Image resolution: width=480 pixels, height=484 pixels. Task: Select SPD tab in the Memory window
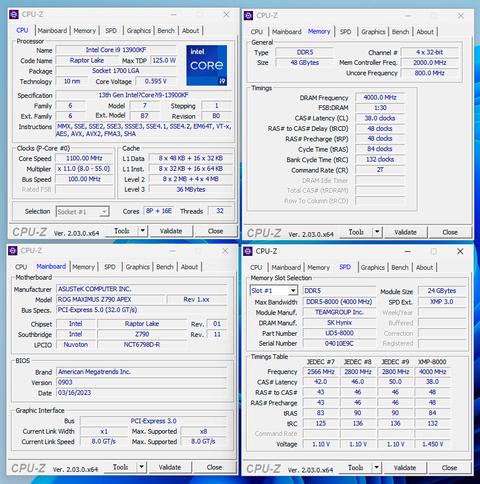(x=345, y=32)
